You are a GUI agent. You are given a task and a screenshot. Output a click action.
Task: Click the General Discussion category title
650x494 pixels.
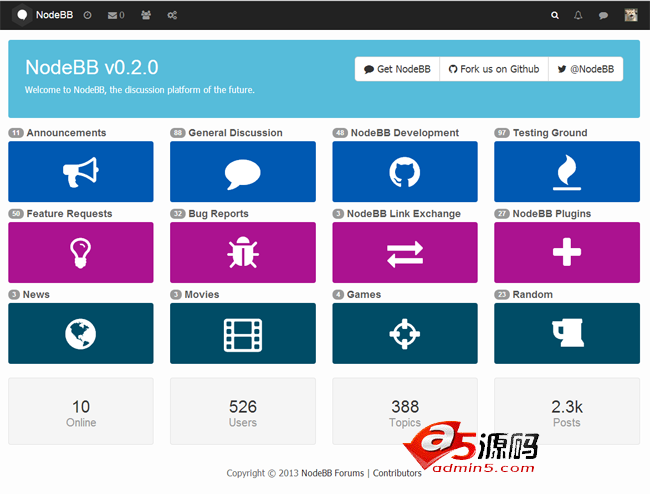(x=235, y=133)
